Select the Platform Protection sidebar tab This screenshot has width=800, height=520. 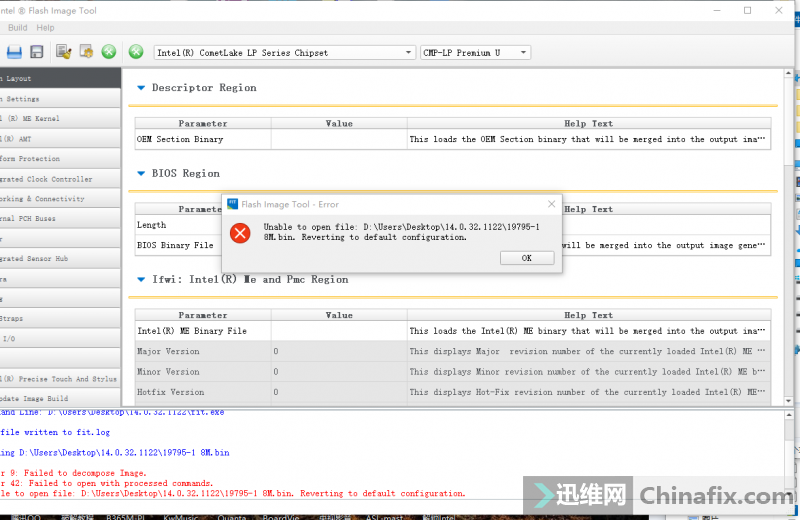tap(60, 159)
